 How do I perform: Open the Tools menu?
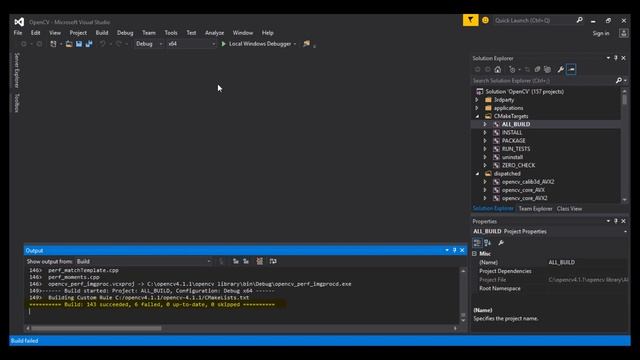click(171, 33)
